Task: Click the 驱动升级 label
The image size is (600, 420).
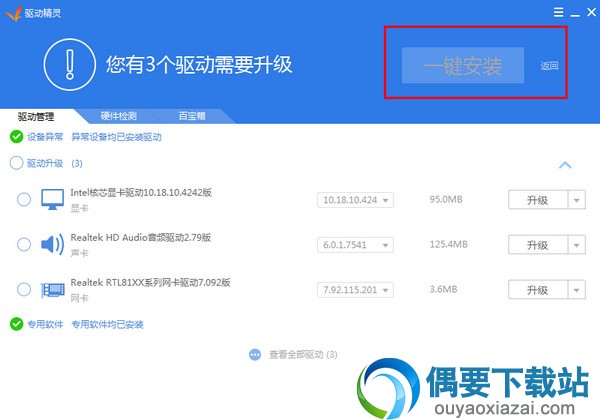Action: pyautogui.click(x=45, y=163)
